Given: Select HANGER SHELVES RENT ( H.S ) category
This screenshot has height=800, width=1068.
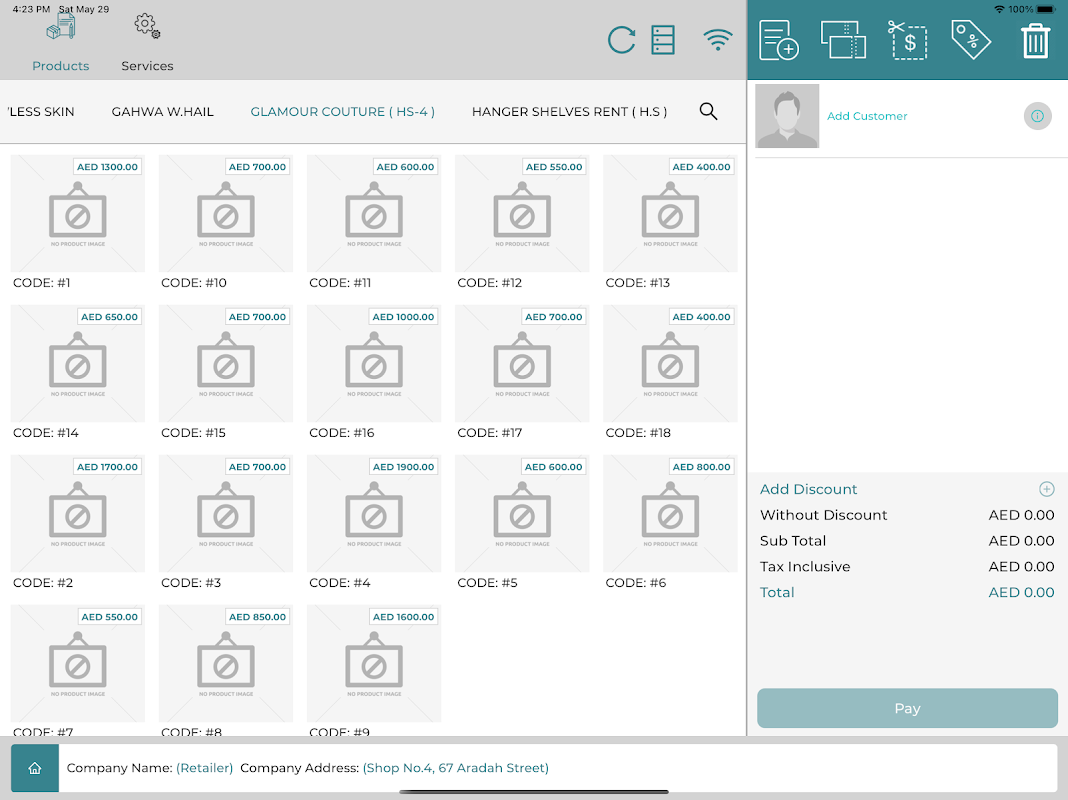Looking at the screenshot, I should (569, 112).
